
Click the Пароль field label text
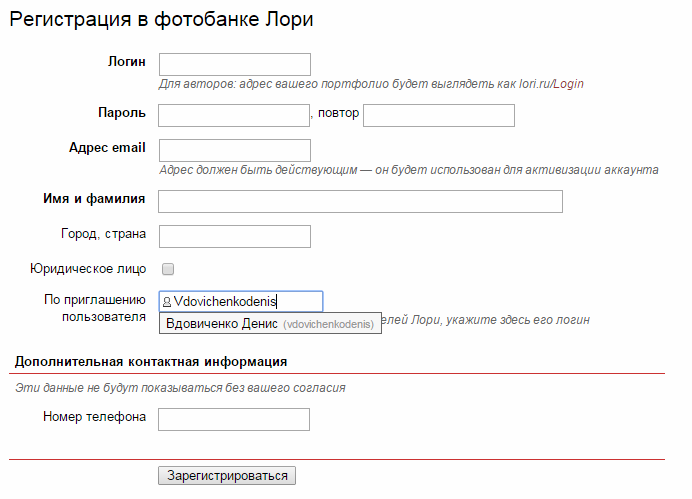coord(122,112)
